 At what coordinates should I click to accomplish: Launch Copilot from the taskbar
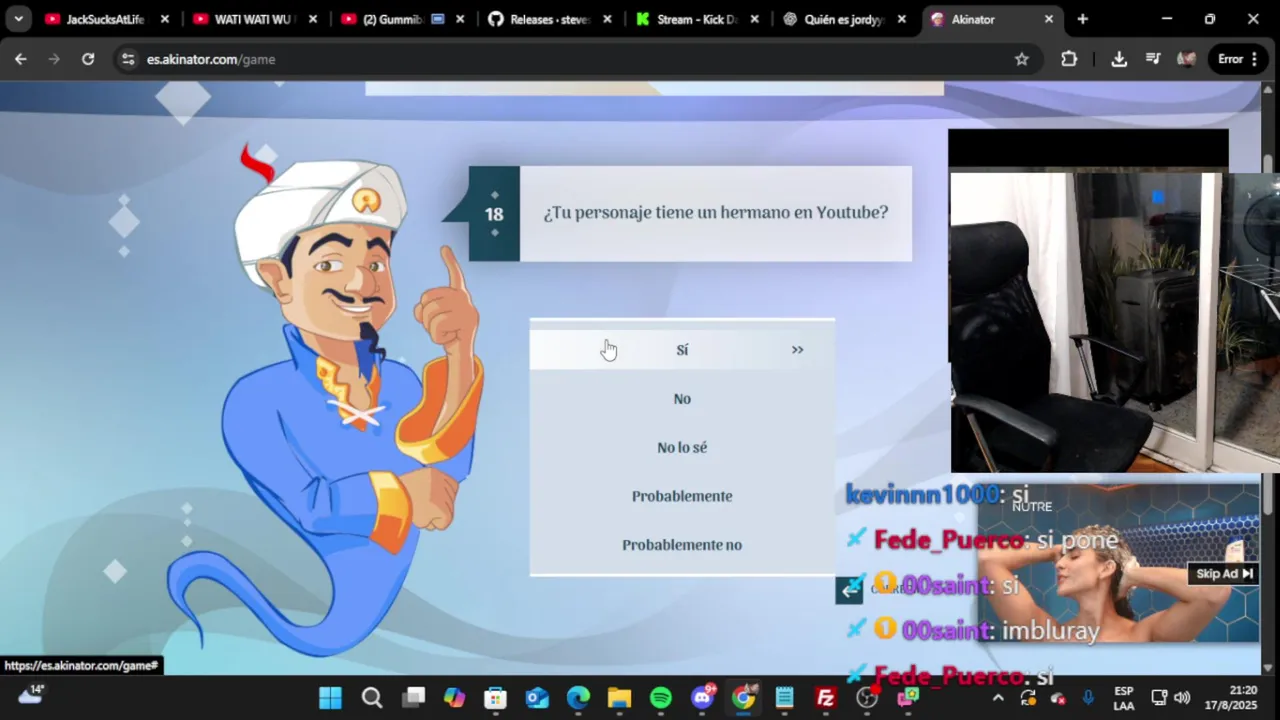pyautogui.click(x=454, y=697)
